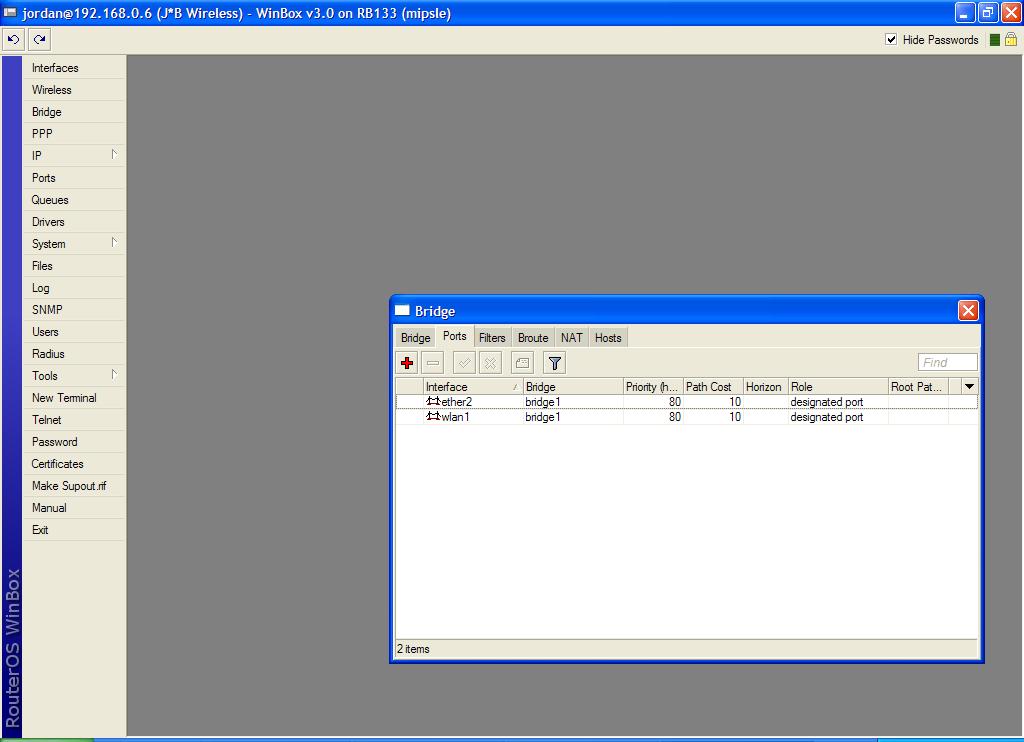Open the Log menu item

pyautogui.click(x=73, y=288)
